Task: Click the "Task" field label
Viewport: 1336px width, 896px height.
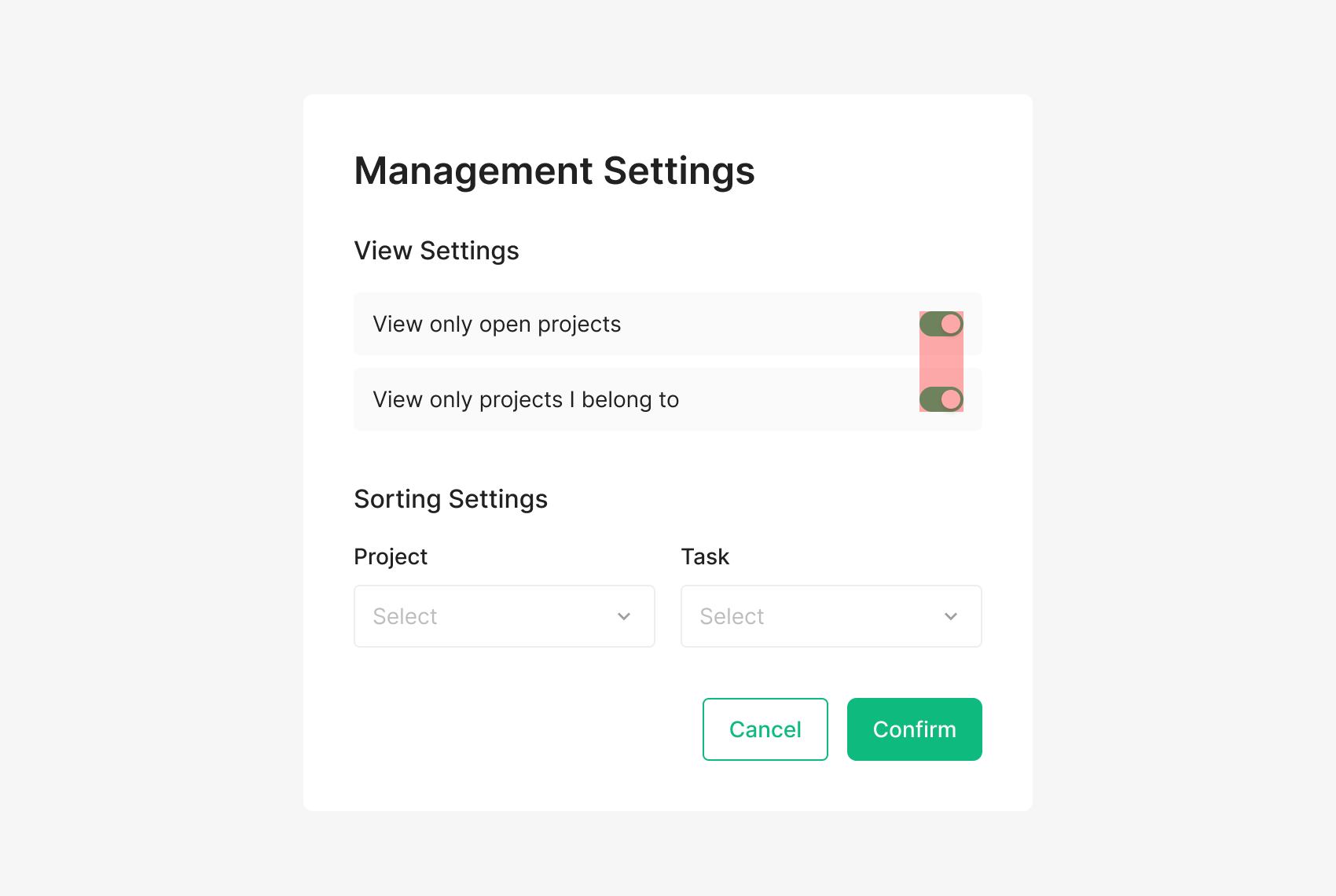Action: click(705, 556)
